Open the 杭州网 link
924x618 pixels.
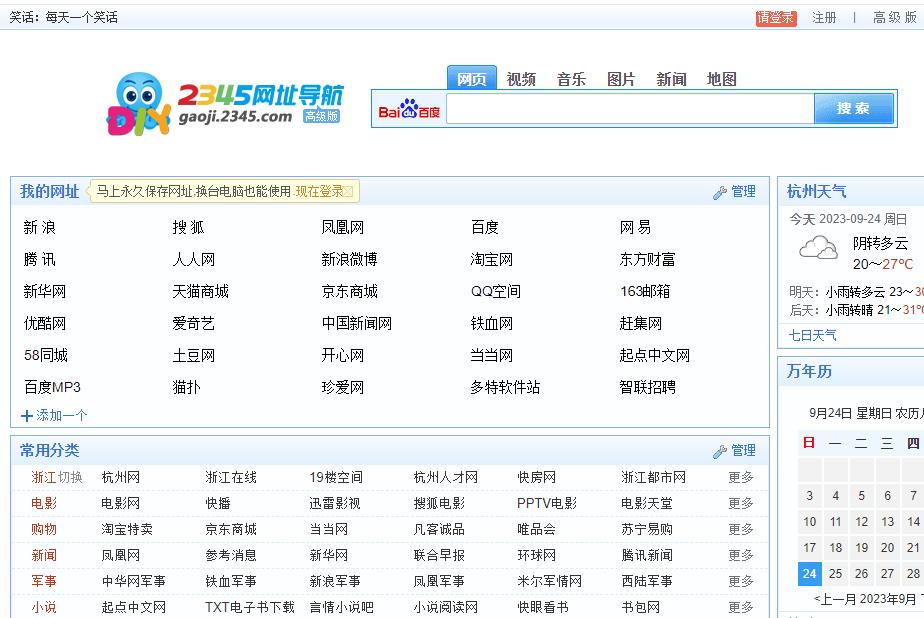[x=121, y=477]
